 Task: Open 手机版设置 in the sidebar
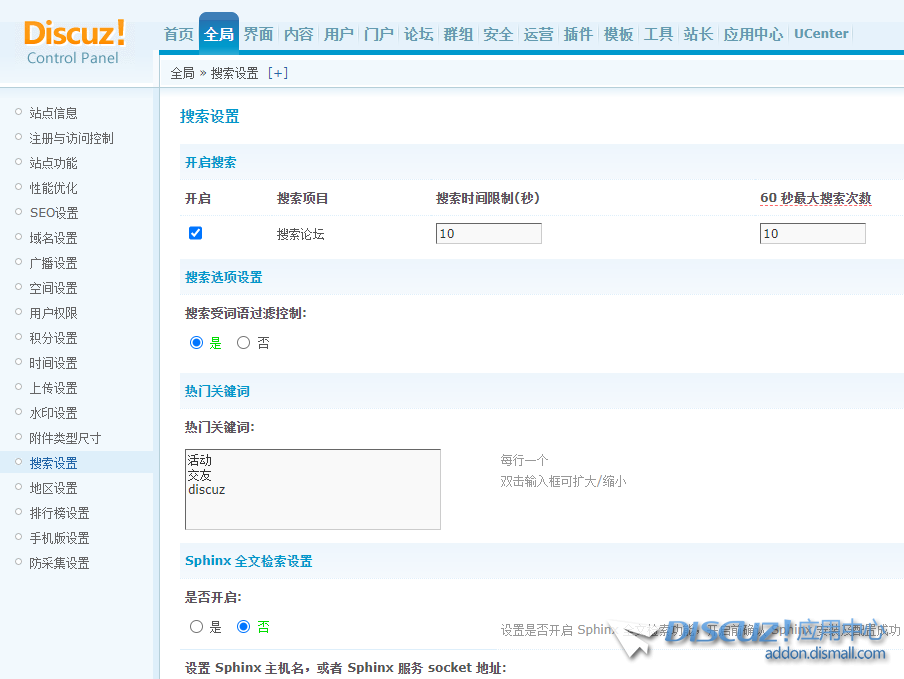(x=59, y=538)
